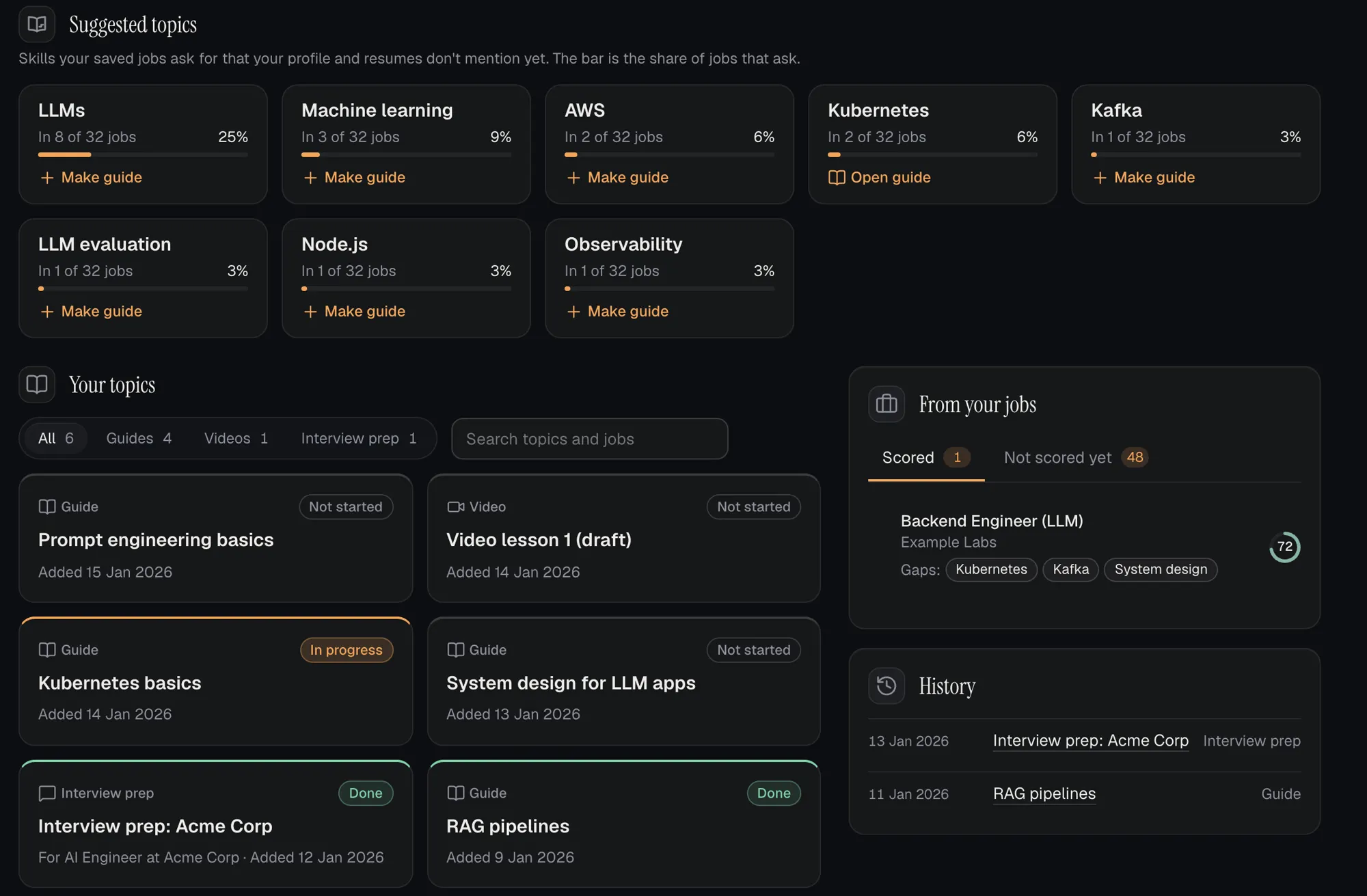Image resolution: width=1367 pixels, height=896 pixels.
Task: Click the Machine learning 9% progress bar
Action: tap(406, 155)
